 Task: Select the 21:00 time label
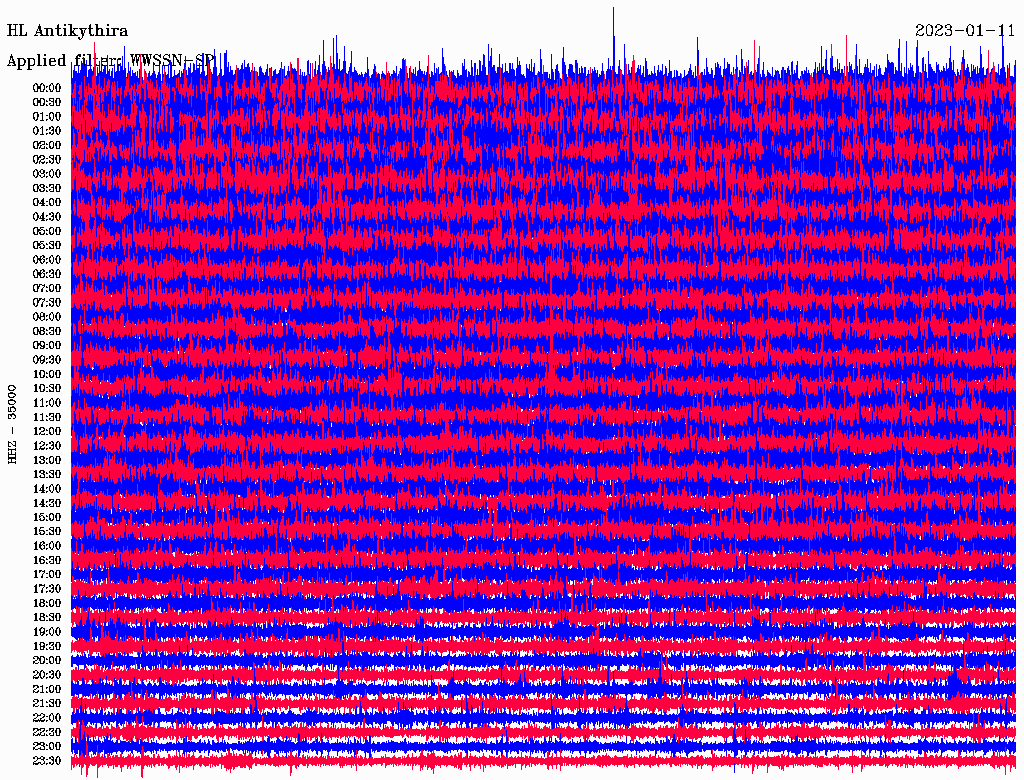click(47, 689)
